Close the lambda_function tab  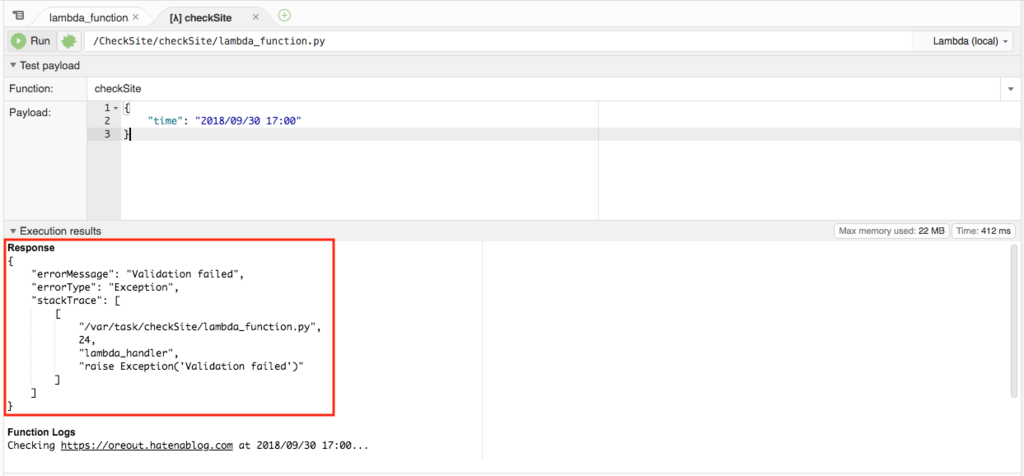tap(135, 18)
